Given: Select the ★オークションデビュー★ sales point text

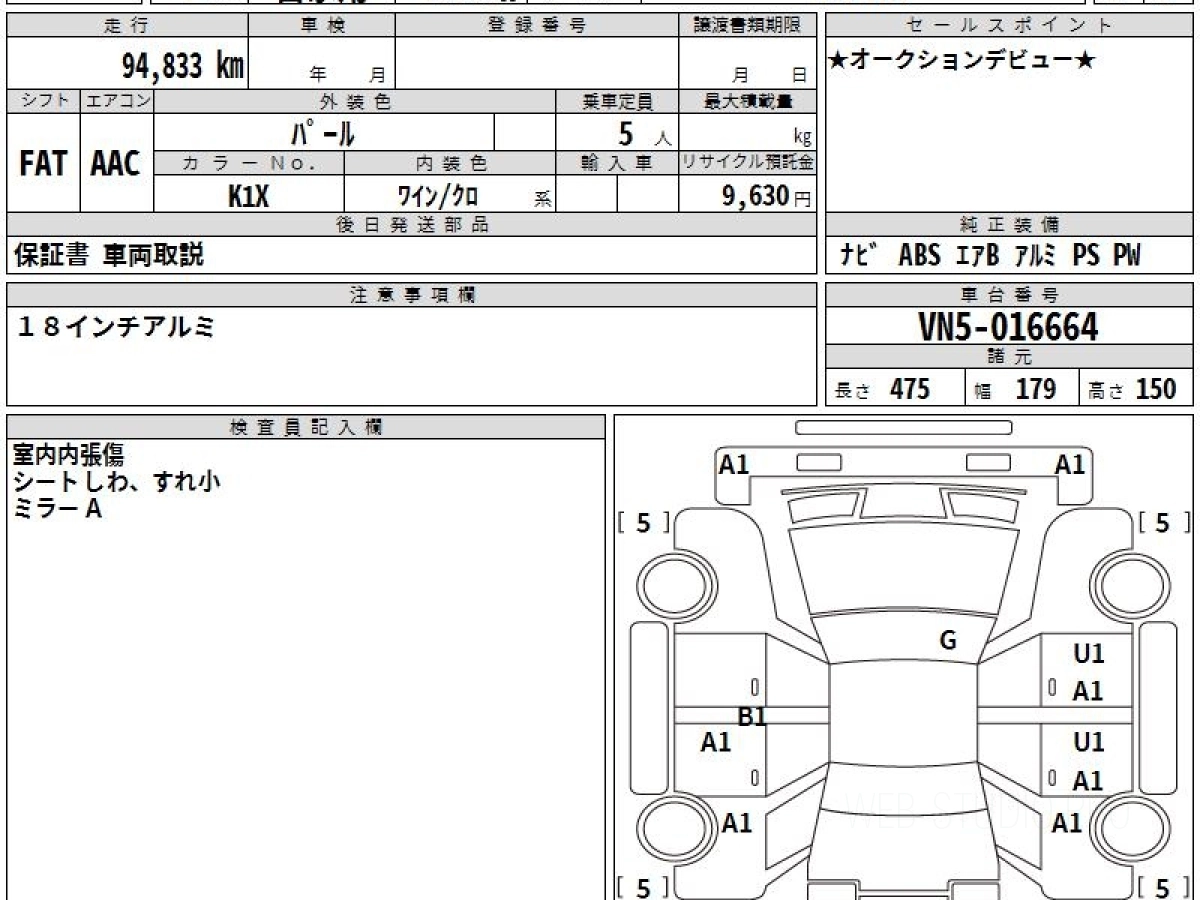Looking at the screenshot, I should pos(963,61).
